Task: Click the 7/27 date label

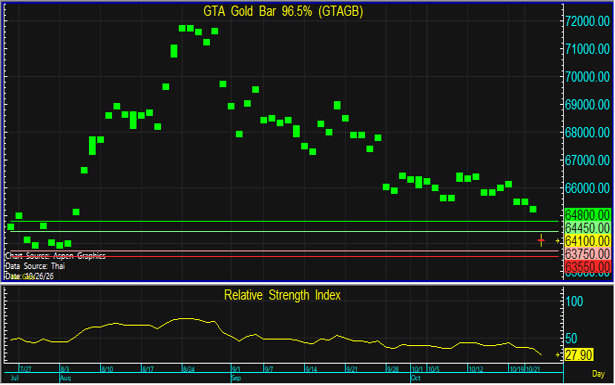Action: (x=25, y=369)
